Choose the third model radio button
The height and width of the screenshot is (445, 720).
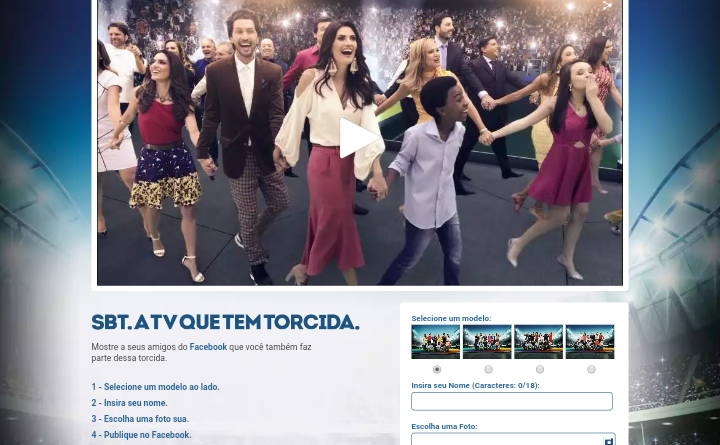[540, 370]
